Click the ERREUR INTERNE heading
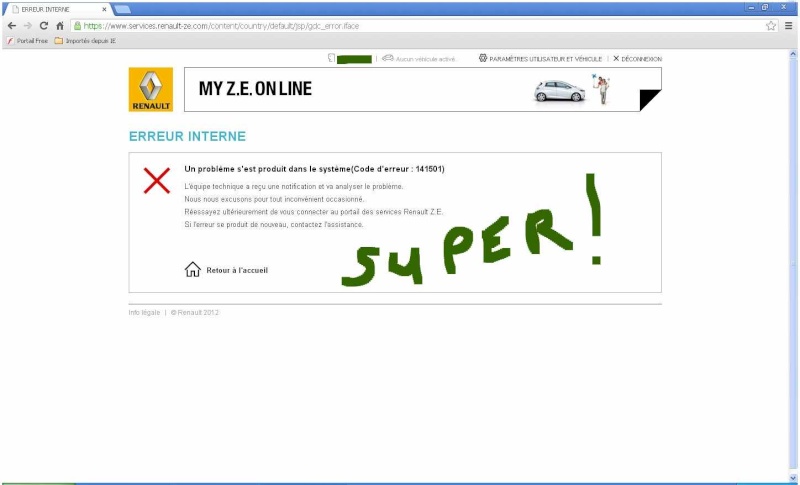This screenshot has height=485, width=800. tap(187, 136)
